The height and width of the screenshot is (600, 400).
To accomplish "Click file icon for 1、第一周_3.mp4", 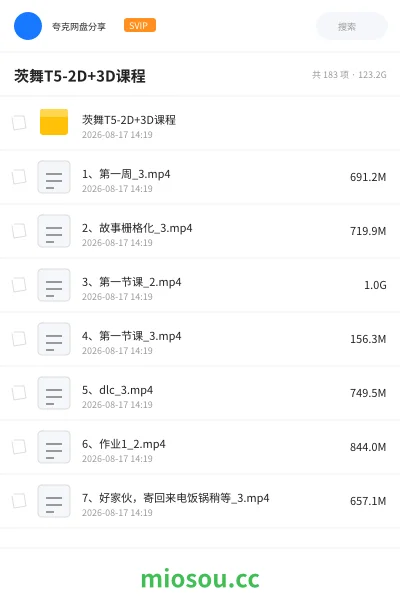I will 54,177.
